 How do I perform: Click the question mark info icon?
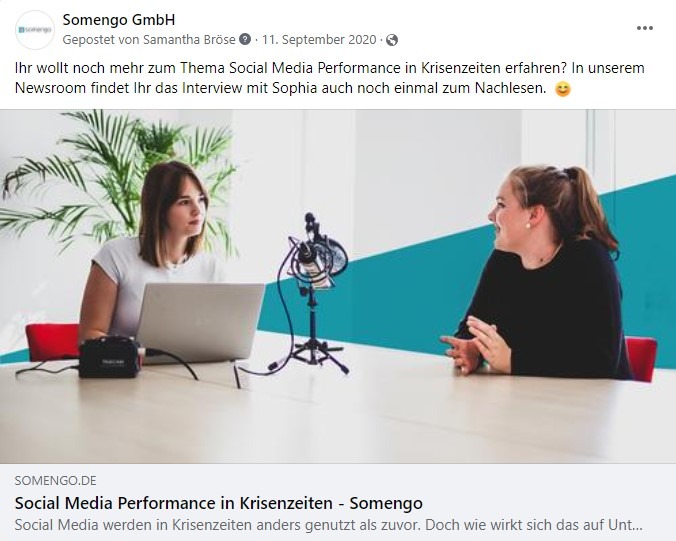pos(245,39)
